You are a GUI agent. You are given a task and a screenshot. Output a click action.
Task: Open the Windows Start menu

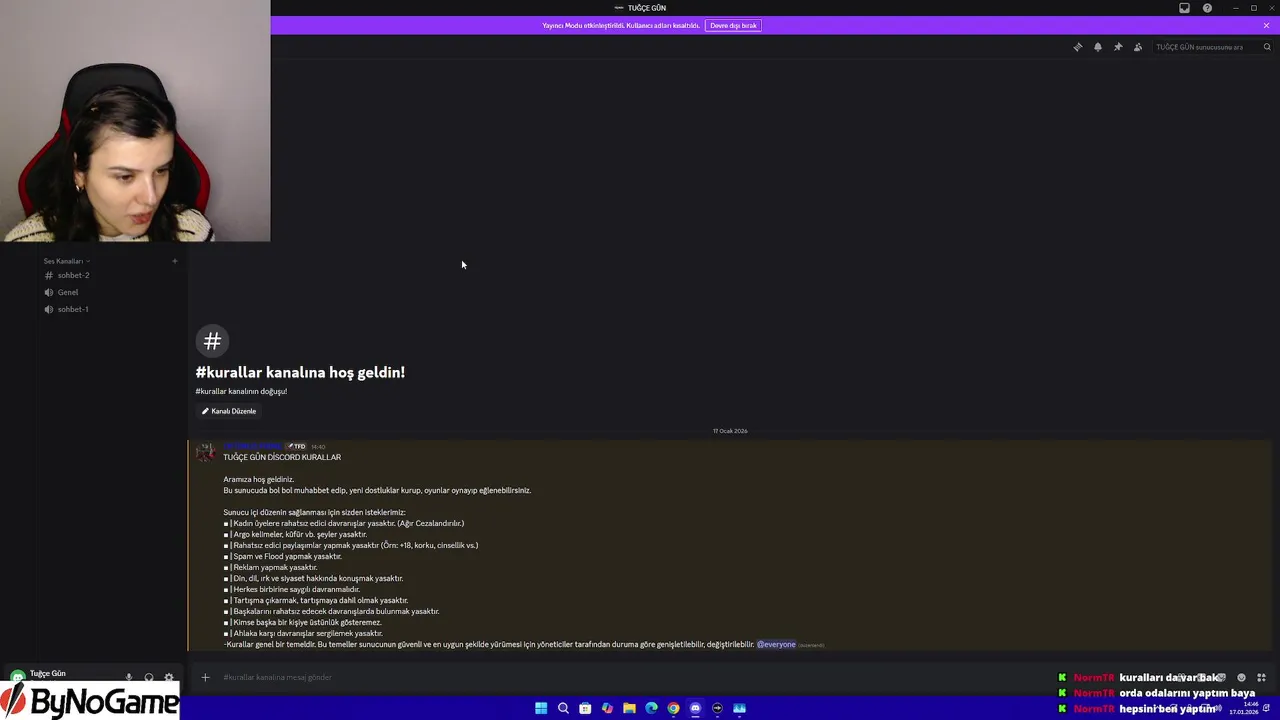point(541,708)
